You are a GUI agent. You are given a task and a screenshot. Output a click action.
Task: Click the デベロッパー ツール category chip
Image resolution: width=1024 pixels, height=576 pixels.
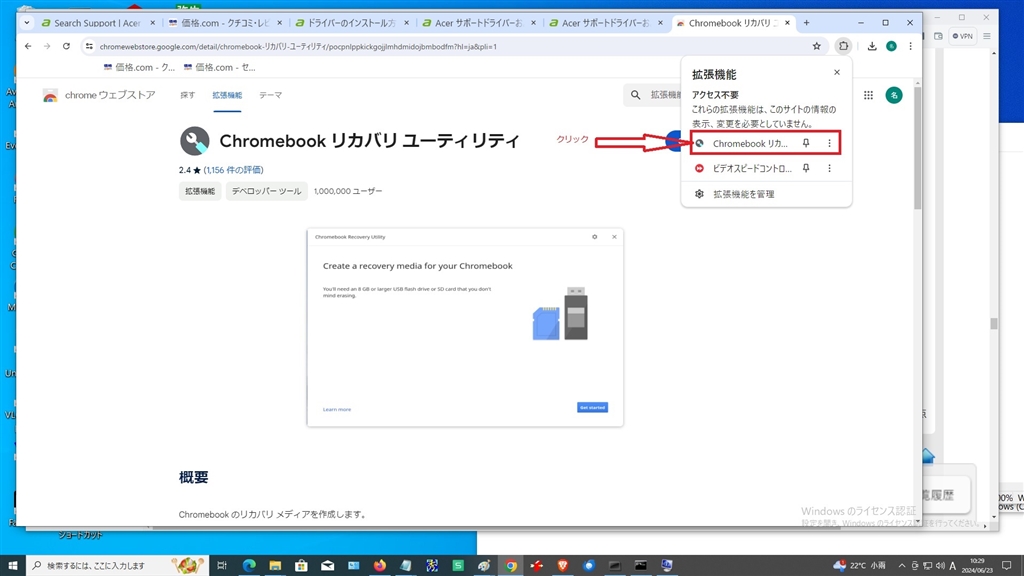point(266,191)
